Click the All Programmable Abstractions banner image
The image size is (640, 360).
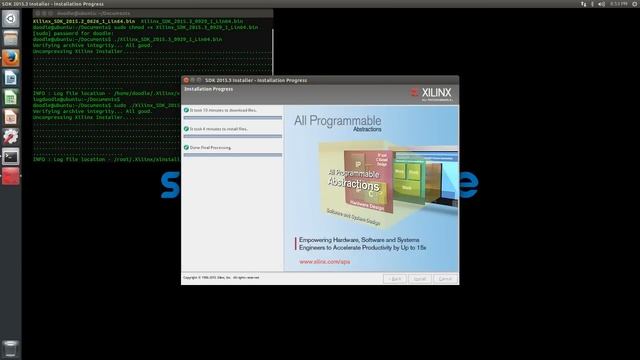click(371, 188)
